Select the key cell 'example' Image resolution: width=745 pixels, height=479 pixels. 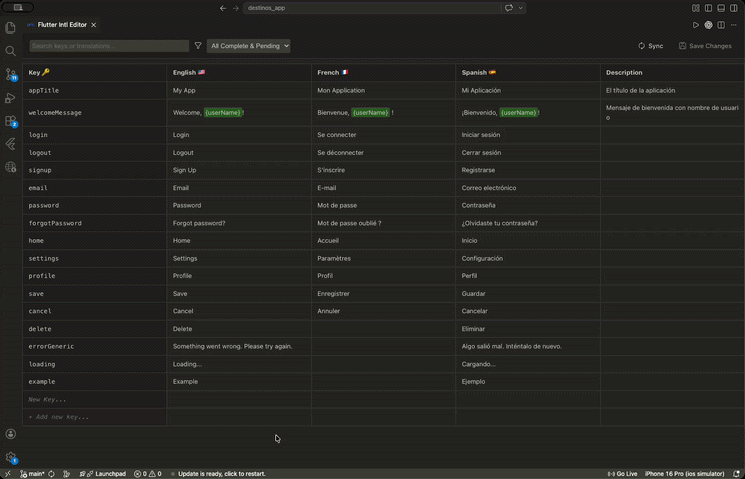(95, 382)
